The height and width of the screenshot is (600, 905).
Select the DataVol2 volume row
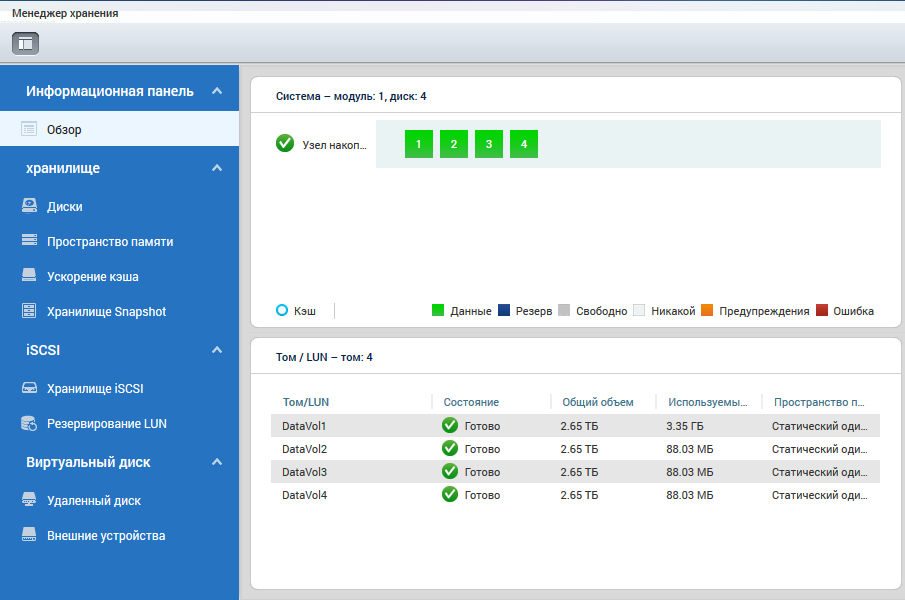point(575,449)
